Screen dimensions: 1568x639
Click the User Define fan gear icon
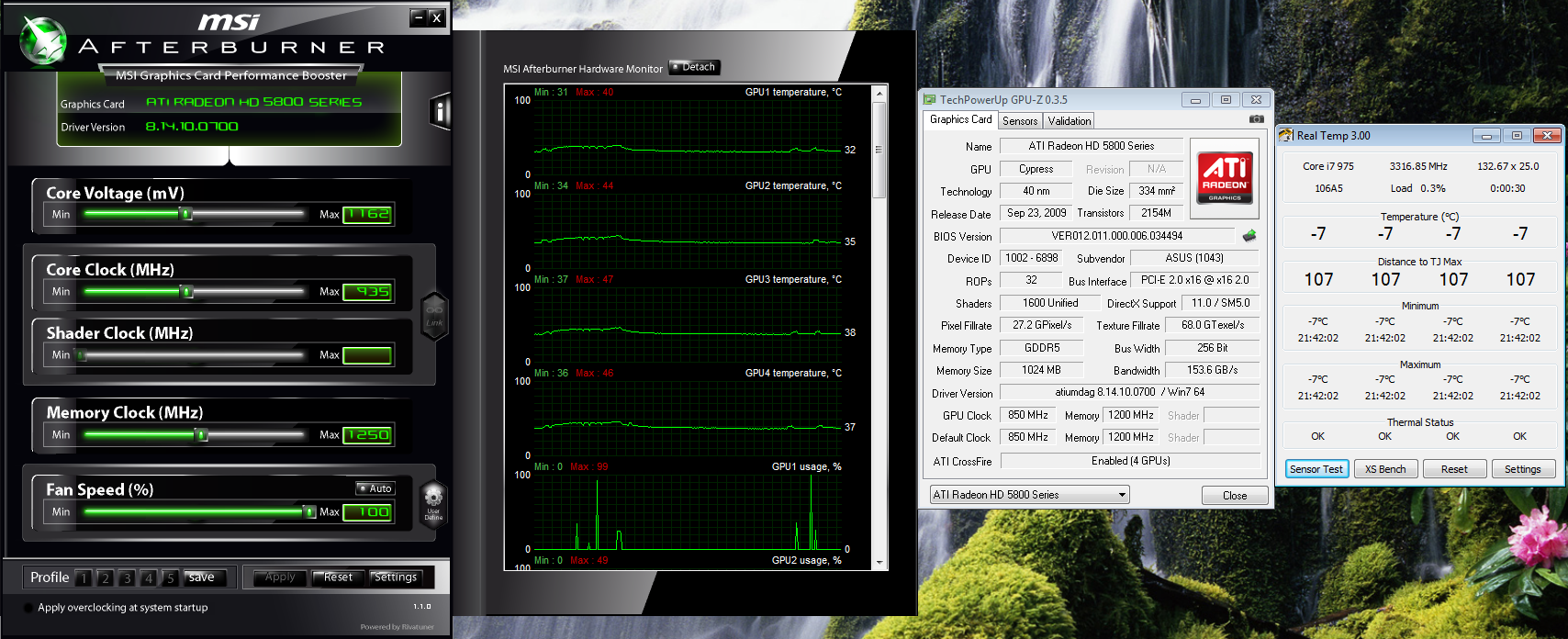[433, 502]
